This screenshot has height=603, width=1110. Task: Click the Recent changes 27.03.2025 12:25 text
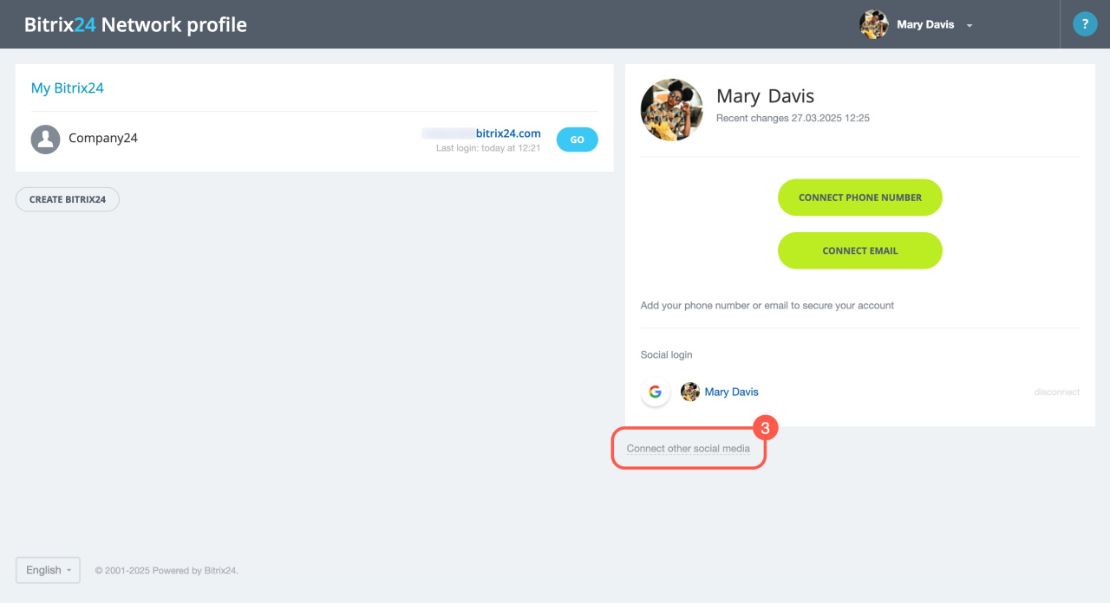[x=793, y=118]
